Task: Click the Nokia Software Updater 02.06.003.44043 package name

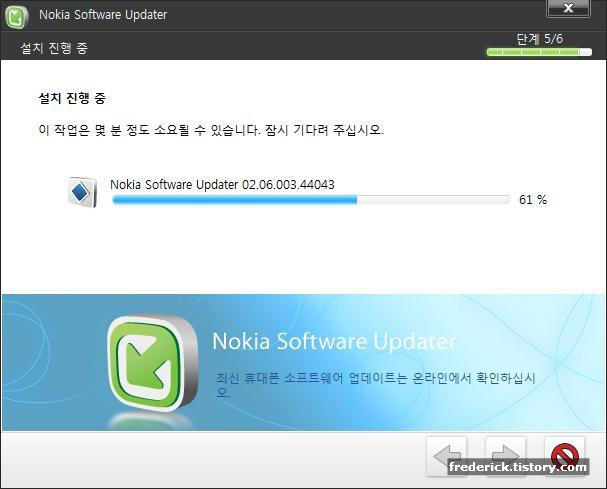Action: coord(222,185)
